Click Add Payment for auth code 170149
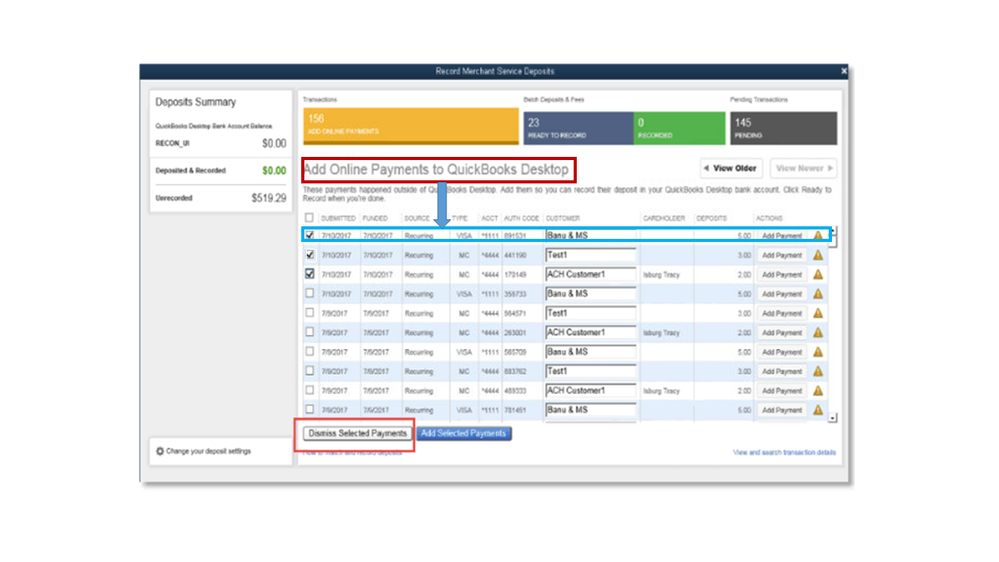Image resolution: width=999 pixels, height=562 pixels. [x=782, y=275]
